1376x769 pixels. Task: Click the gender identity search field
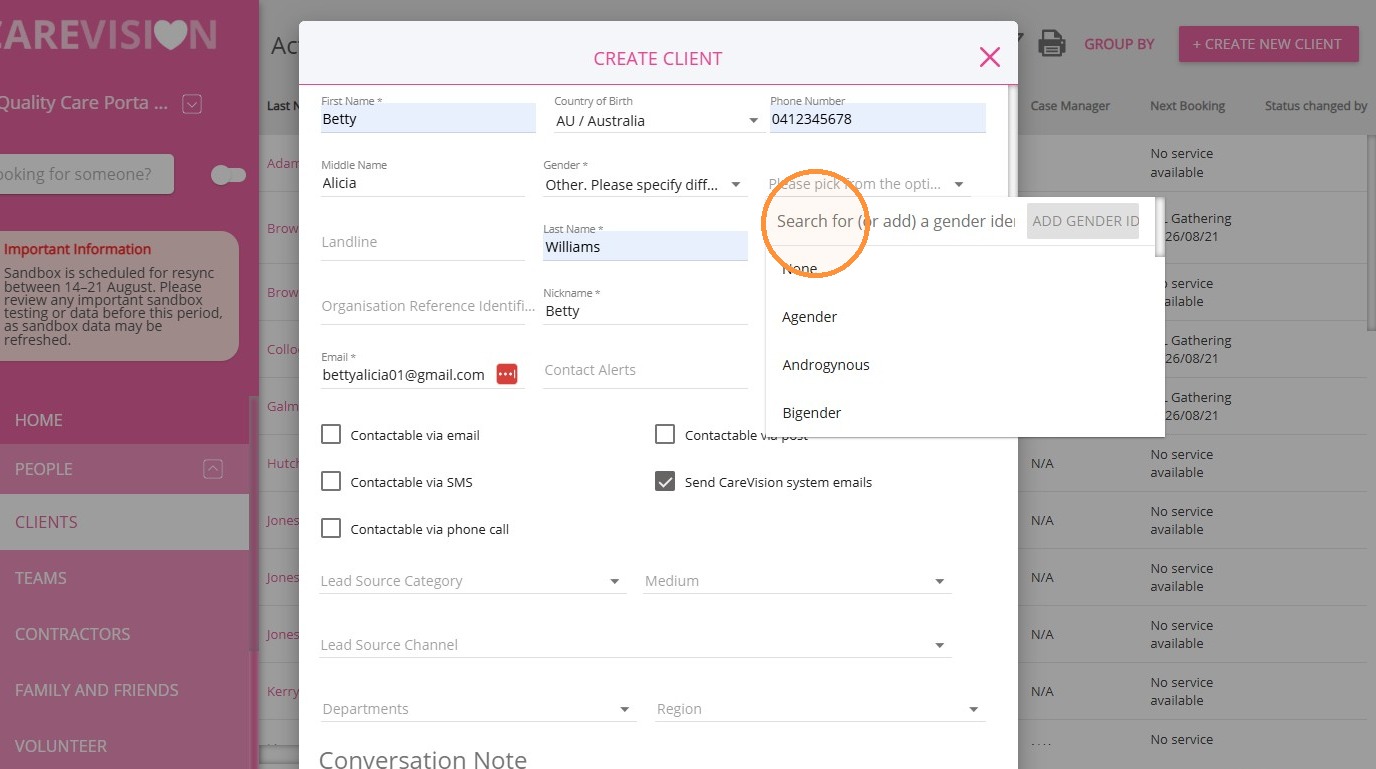click(x=896, y=221)
